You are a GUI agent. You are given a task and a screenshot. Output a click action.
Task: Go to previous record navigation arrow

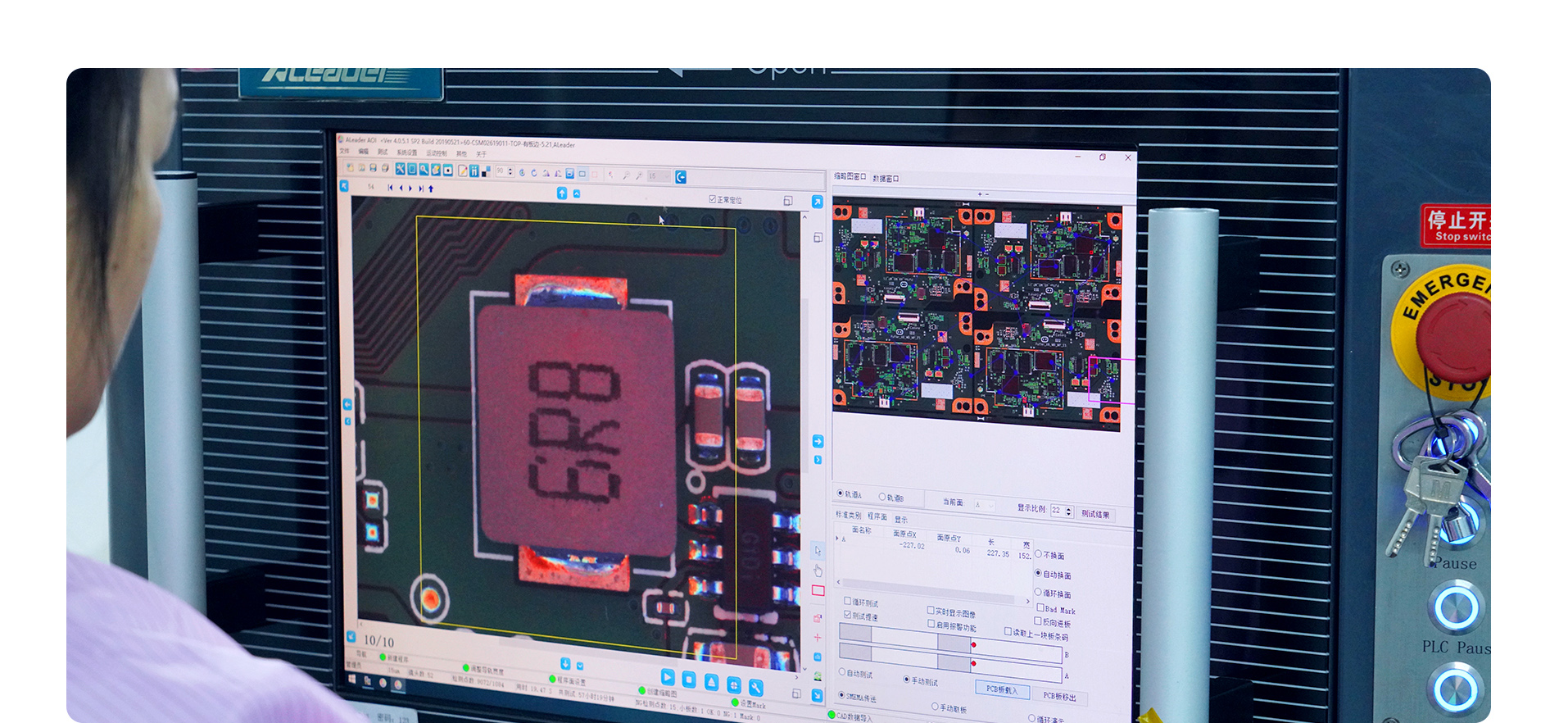point(401,188)
